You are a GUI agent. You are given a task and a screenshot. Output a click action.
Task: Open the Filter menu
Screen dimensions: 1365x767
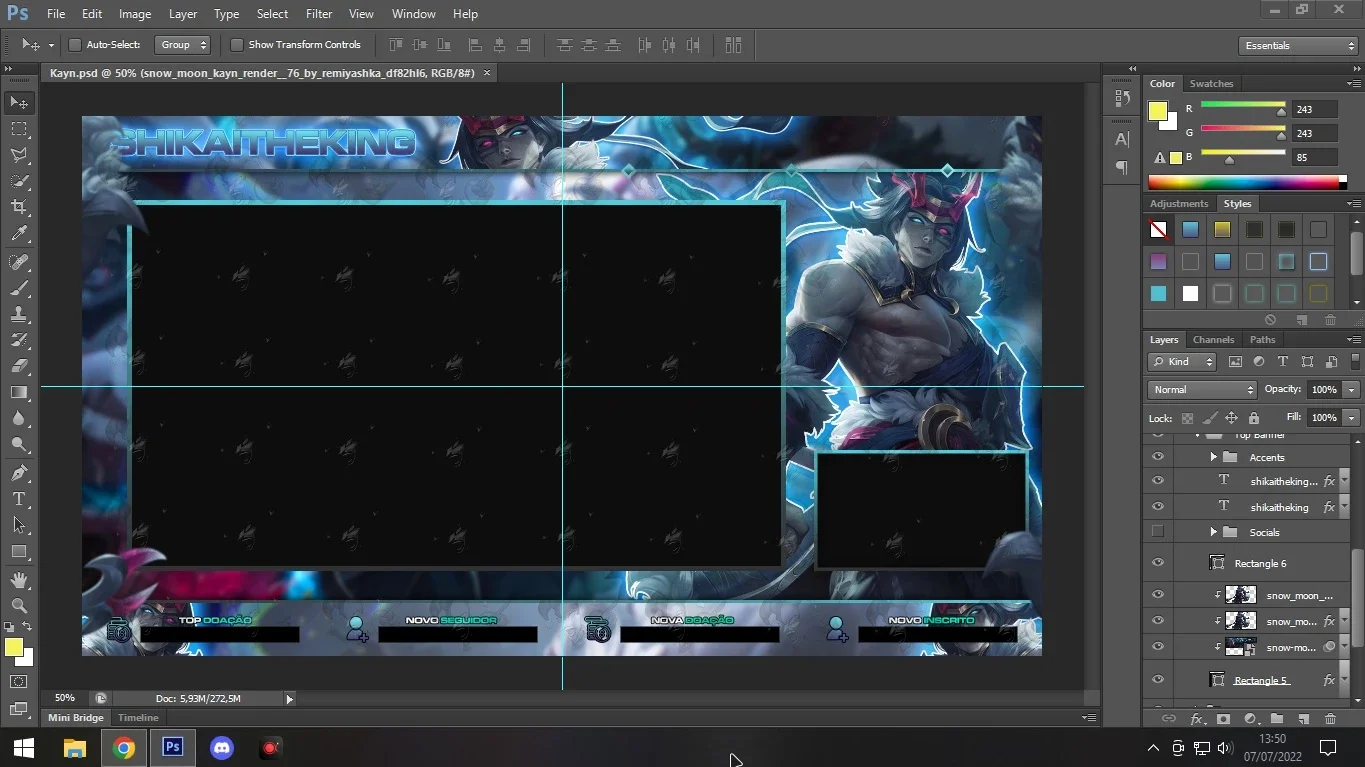tap(319, 14)
